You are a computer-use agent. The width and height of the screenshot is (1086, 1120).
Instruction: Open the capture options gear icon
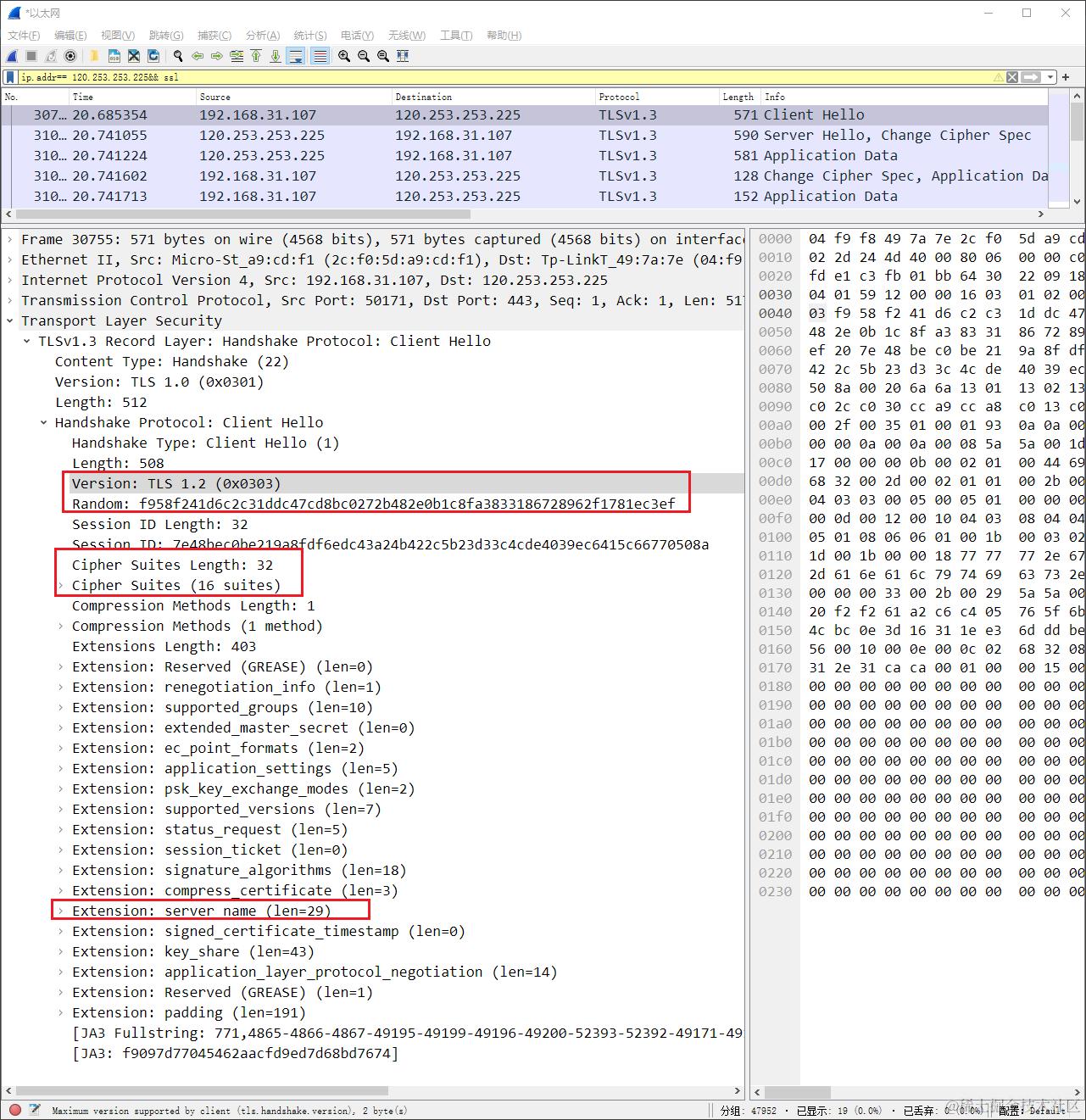[x=70, y=56]
